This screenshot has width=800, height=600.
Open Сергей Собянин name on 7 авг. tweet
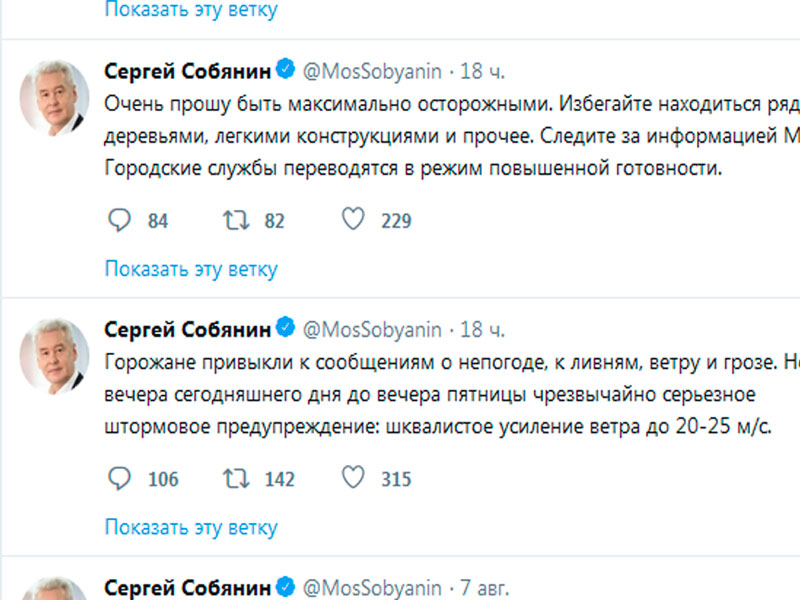click(187, 587)
